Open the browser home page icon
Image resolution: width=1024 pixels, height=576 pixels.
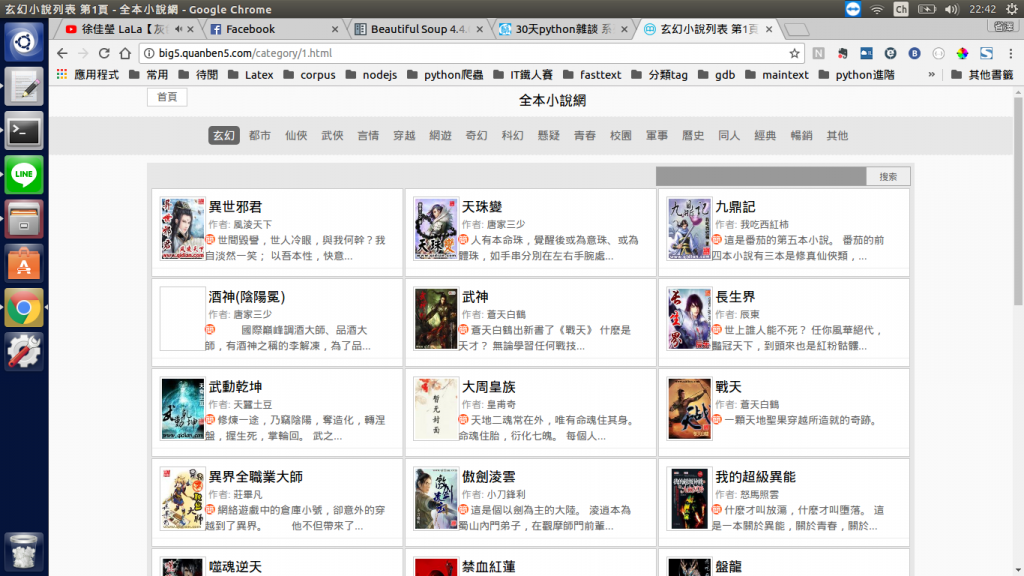pyautogui.click(x=125, y=54)
